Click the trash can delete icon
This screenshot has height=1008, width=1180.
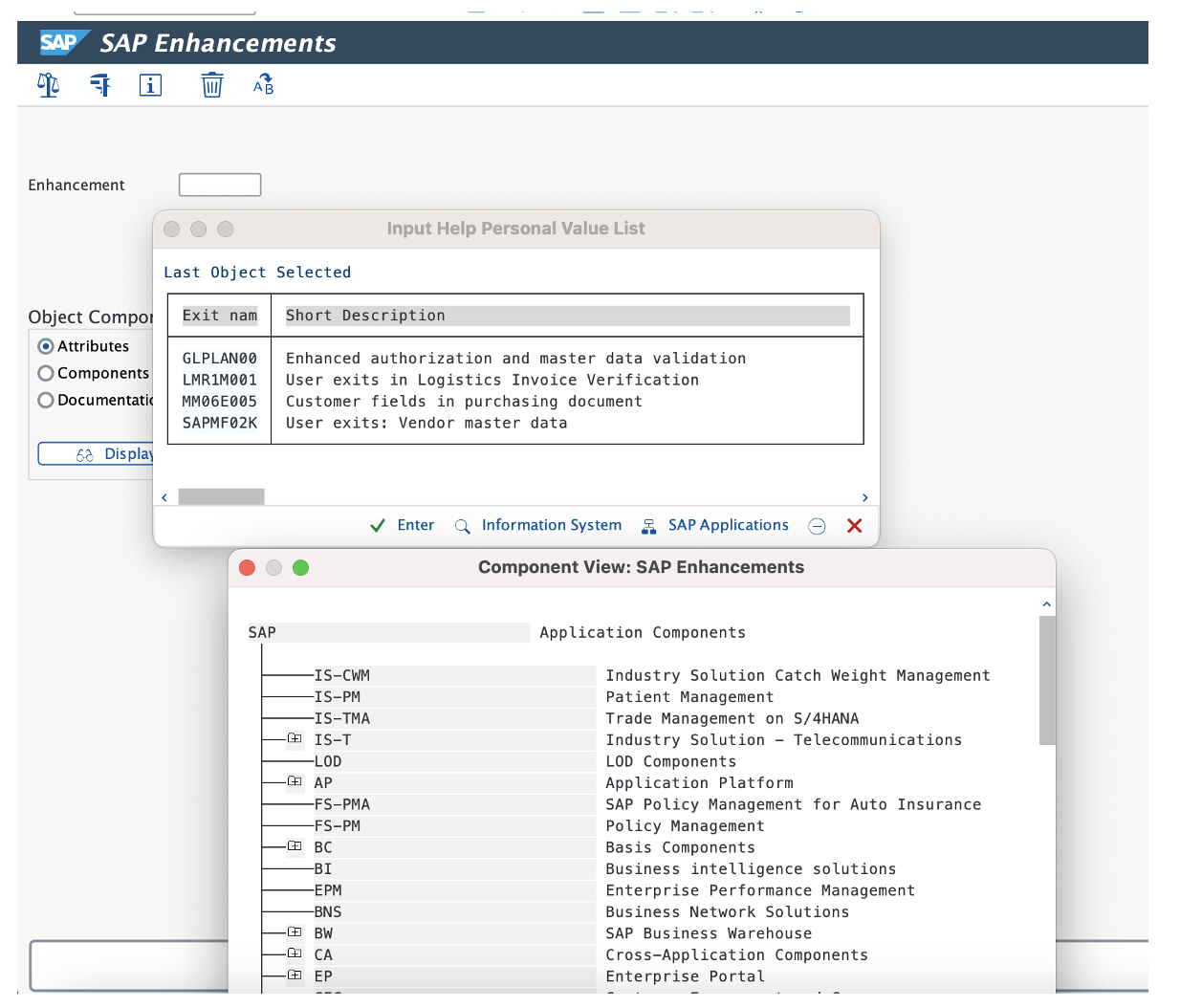pyautogui.click(x=211, y=85)
